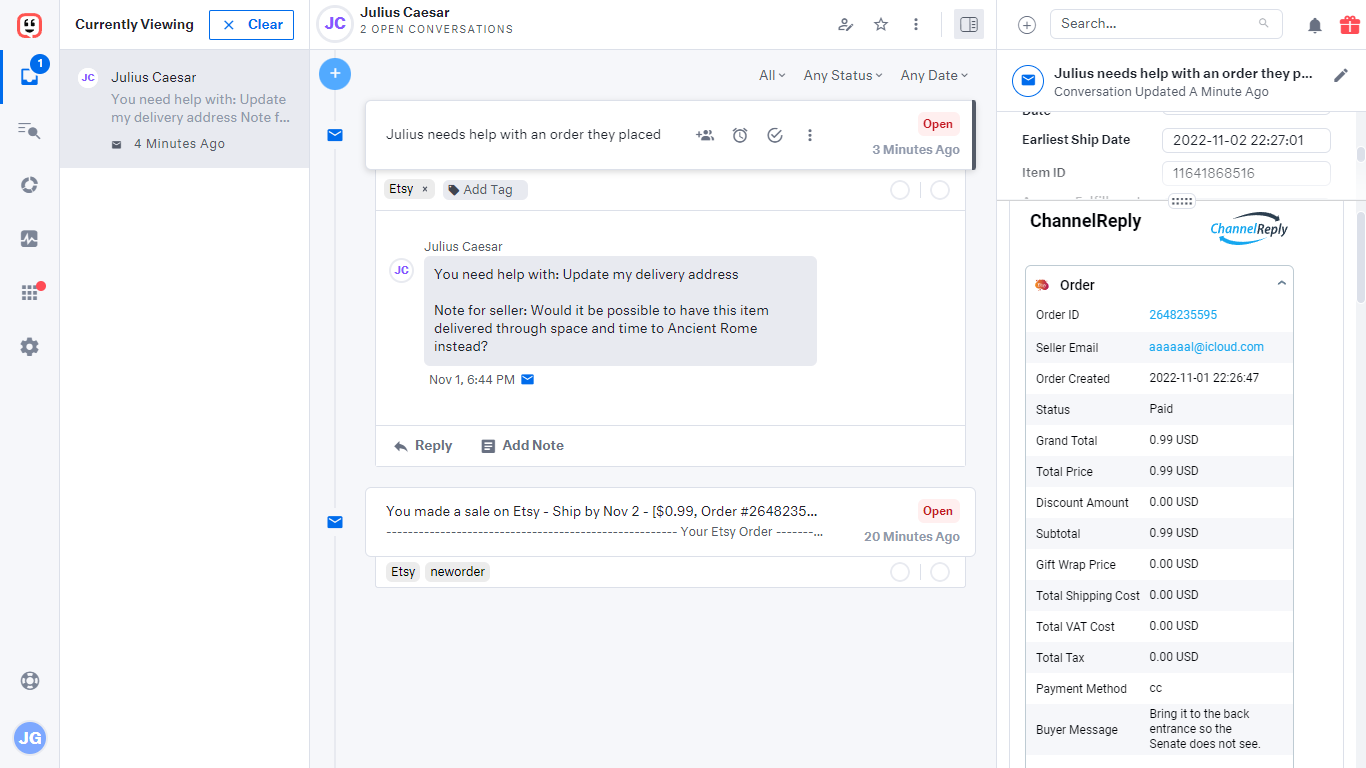The image size is (1366, 768).
Task: Toggle second circle on neworder tag row
Action: (940, 572)
